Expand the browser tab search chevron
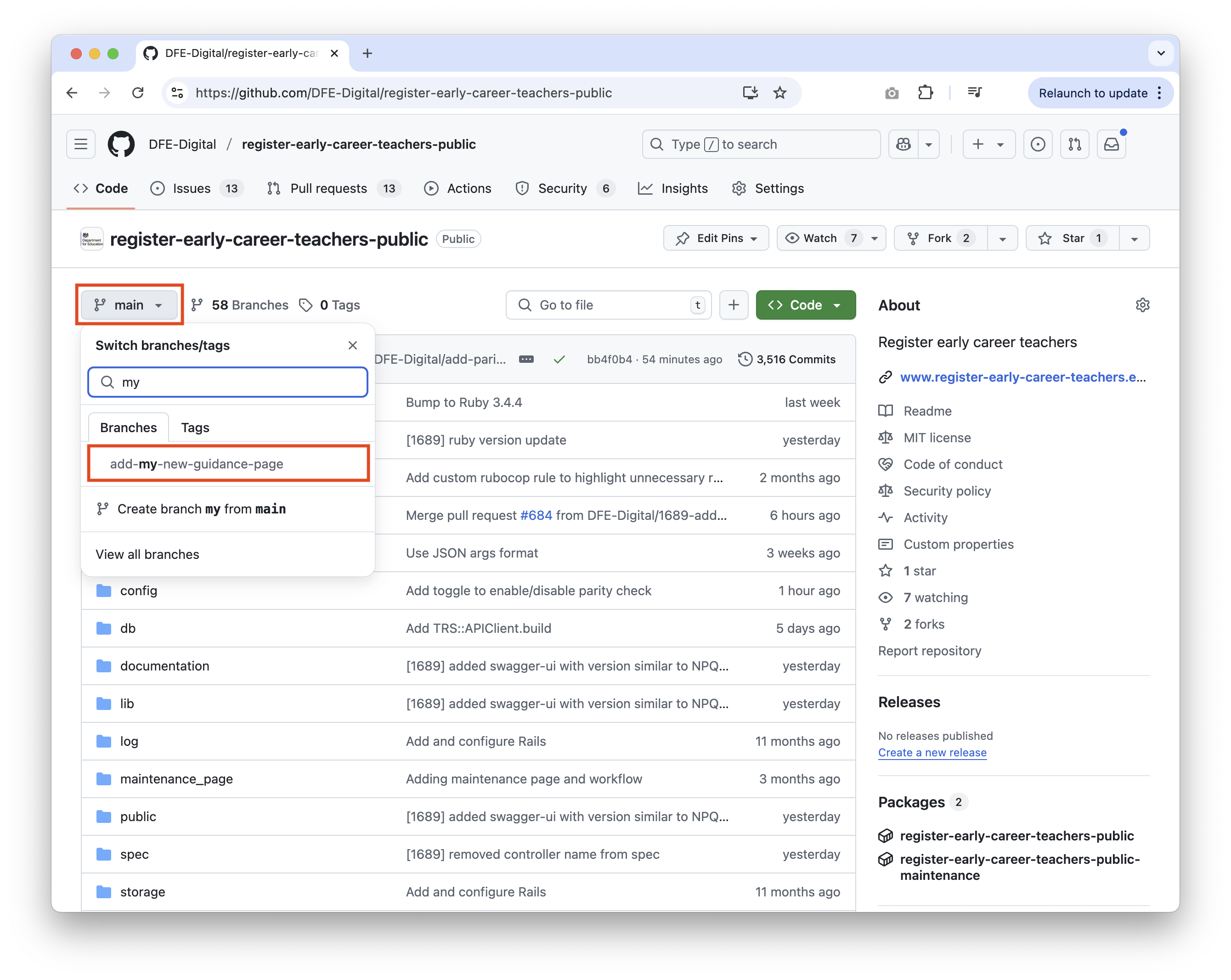The image size is (1231, 980). tap(1160, 53)
